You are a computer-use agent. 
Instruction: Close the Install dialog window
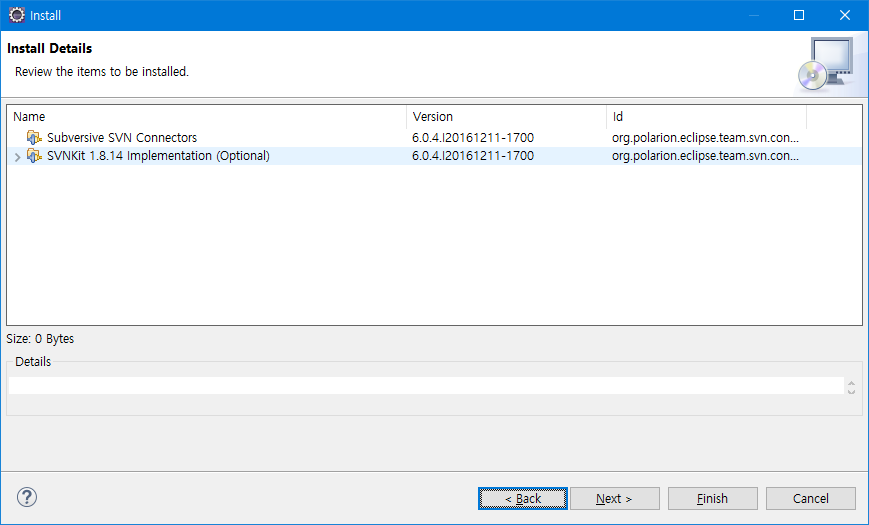click(845, 15)
